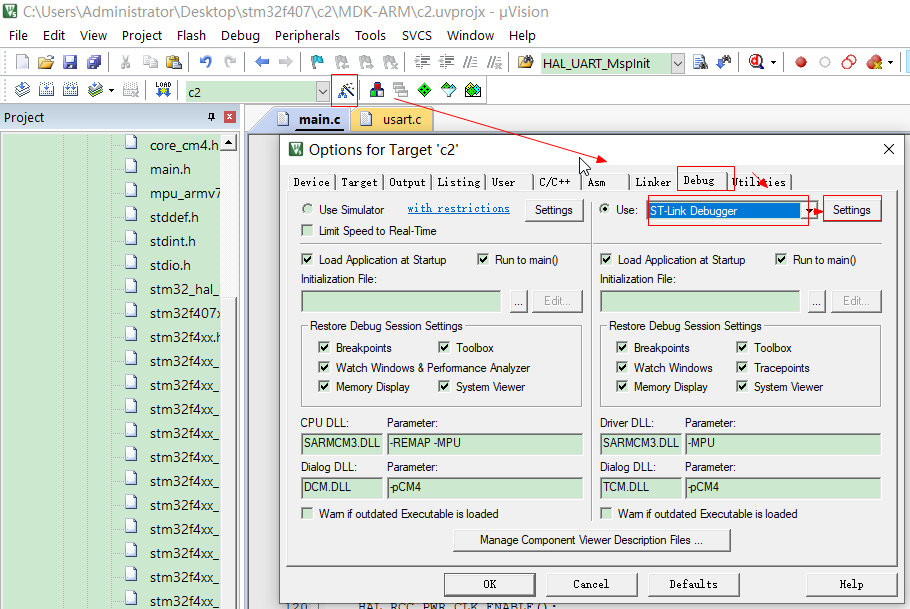Switch to the usart.c editor tab
This screenshot has height=609, width=910.
click(x=393, y=119)
